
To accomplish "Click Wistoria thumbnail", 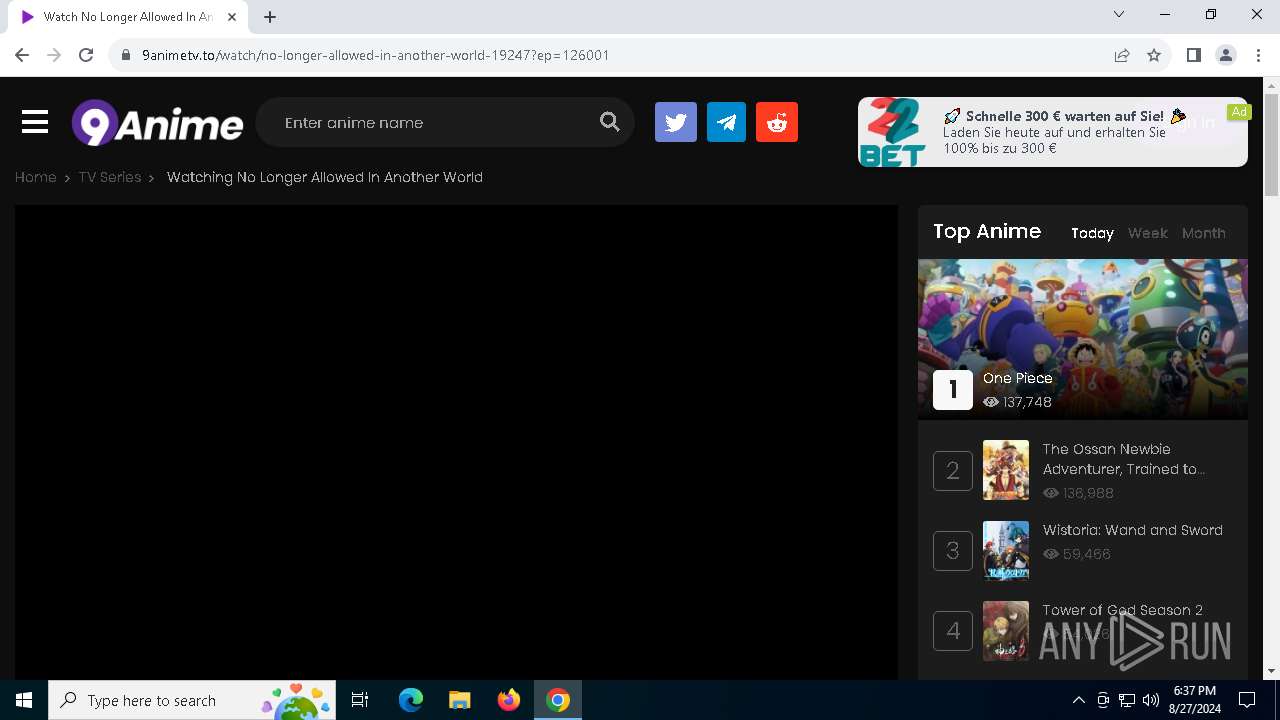I will (1005, 550).
